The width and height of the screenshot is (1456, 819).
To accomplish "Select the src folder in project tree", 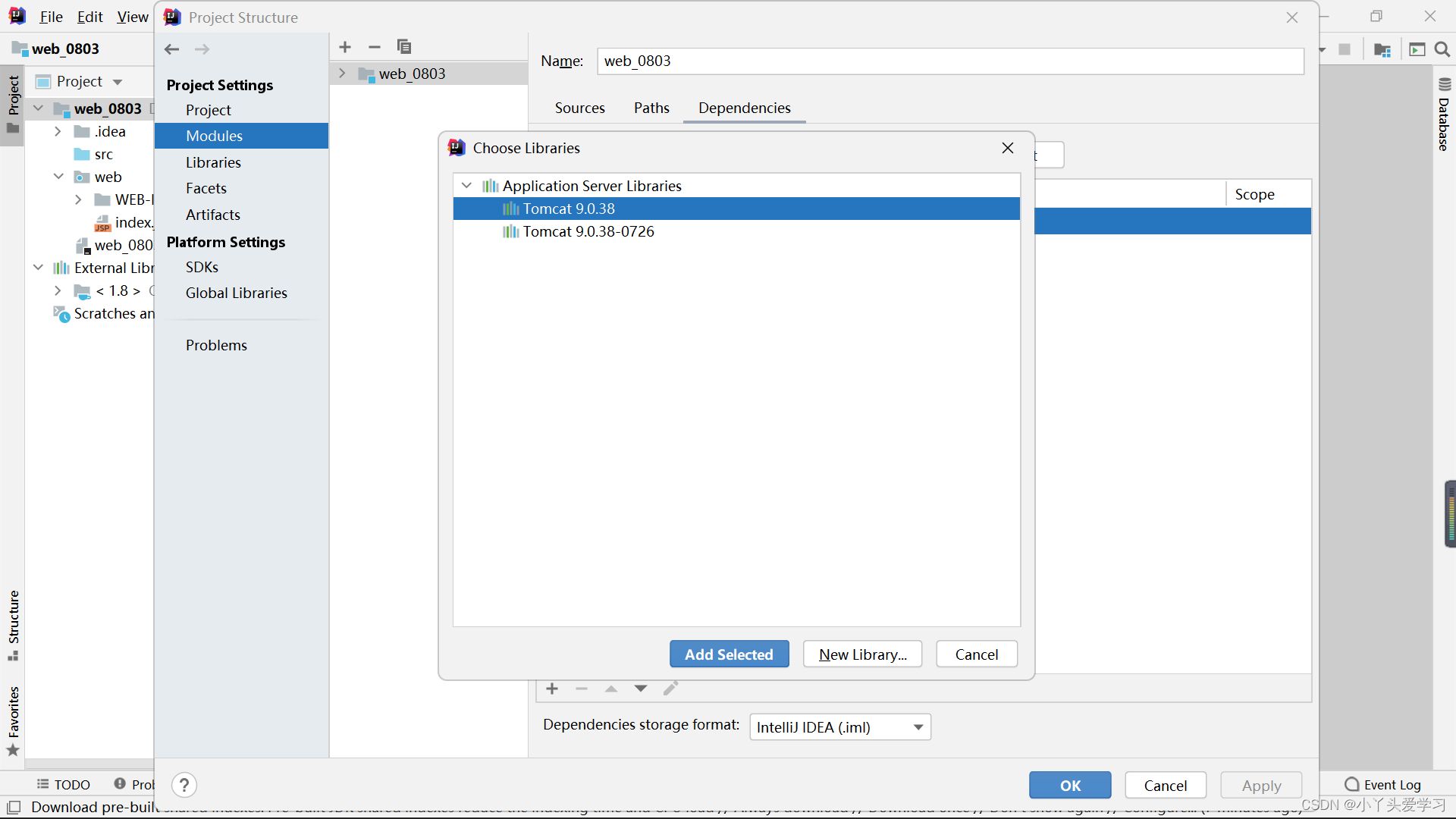I will coord(93,154).
